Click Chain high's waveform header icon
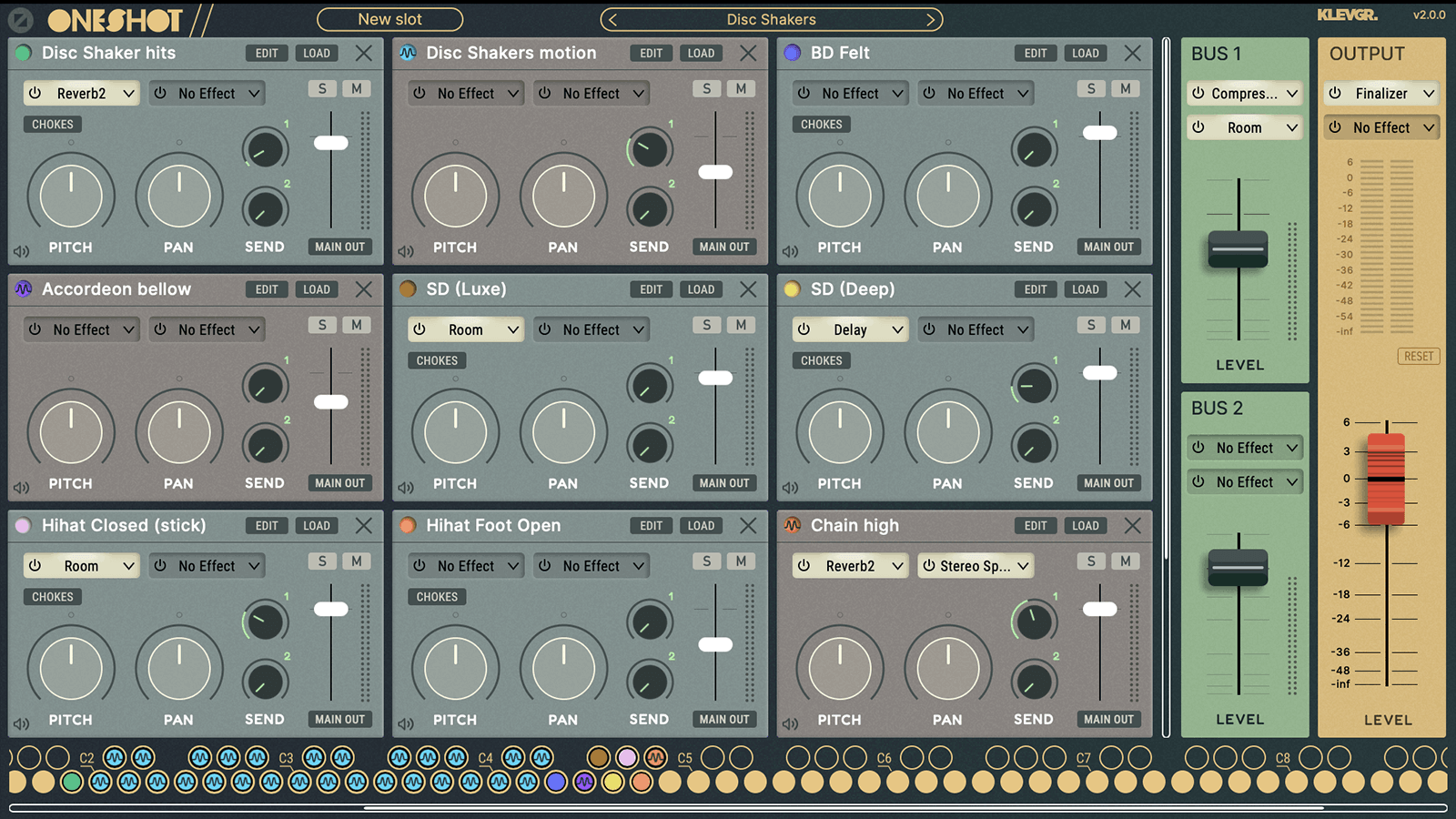Image resolution: width=1456 pixels, height=819 pixels. [x=791, y=525]
